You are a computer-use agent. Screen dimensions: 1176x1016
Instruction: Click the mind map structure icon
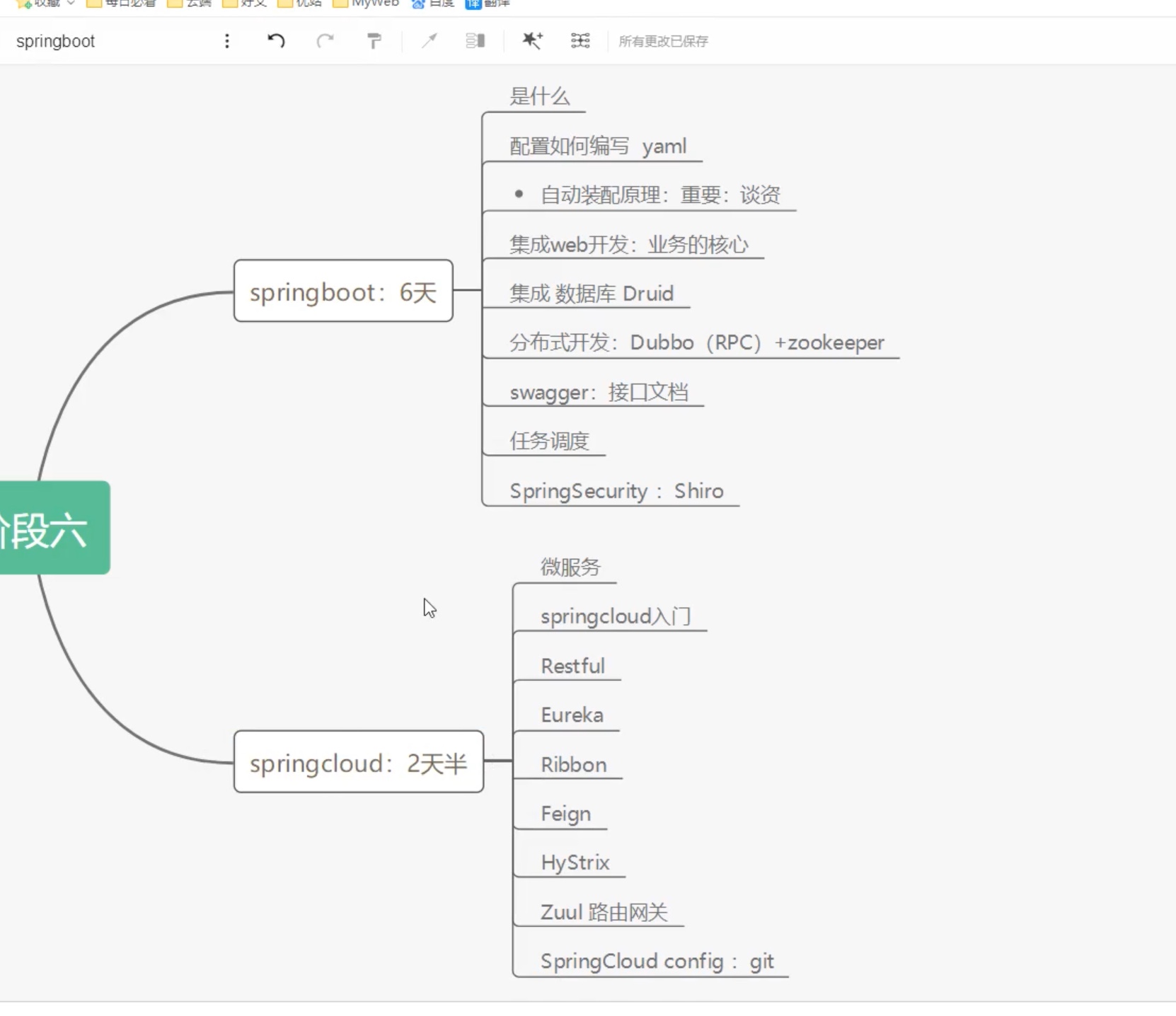point(580,41)
